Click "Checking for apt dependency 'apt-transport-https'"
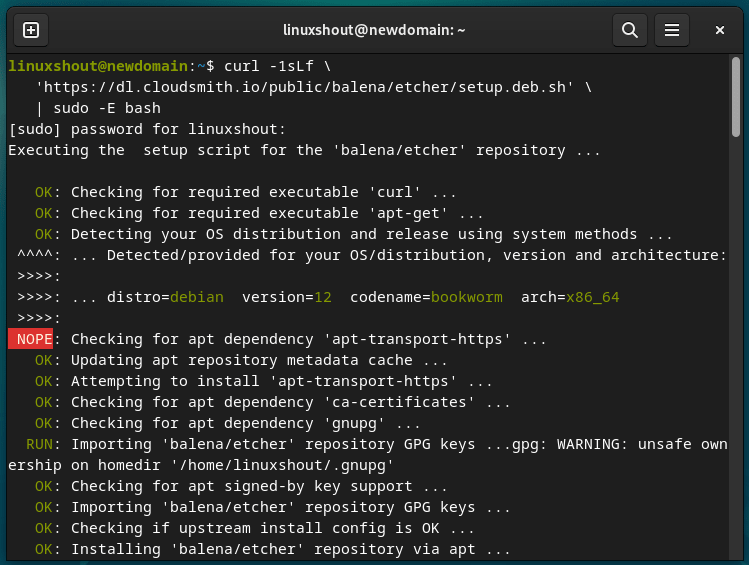749x565 pixels. point(309,339)
